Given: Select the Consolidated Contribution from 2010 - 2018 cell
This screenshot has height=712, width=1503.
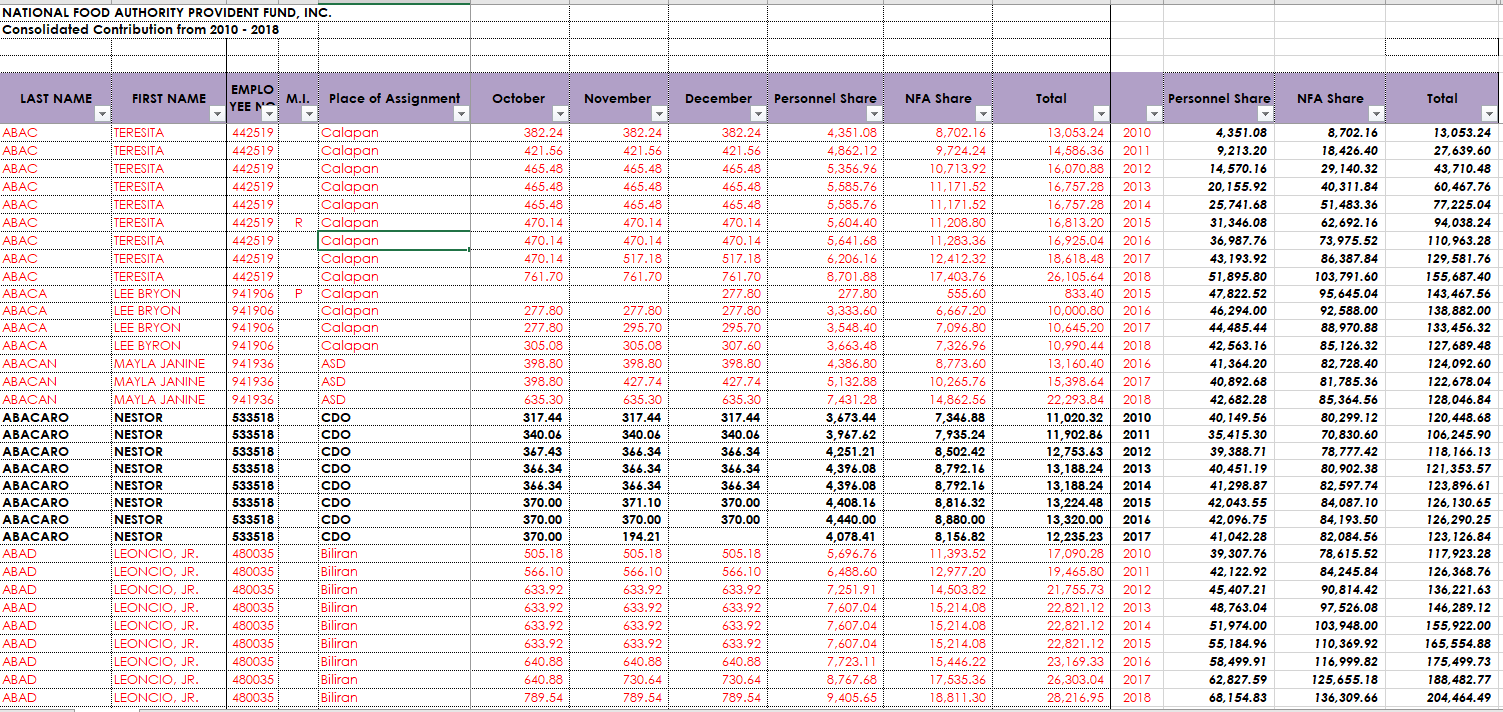Looking at the screenshot, I should pyautogui.click(x=141, y=30).
